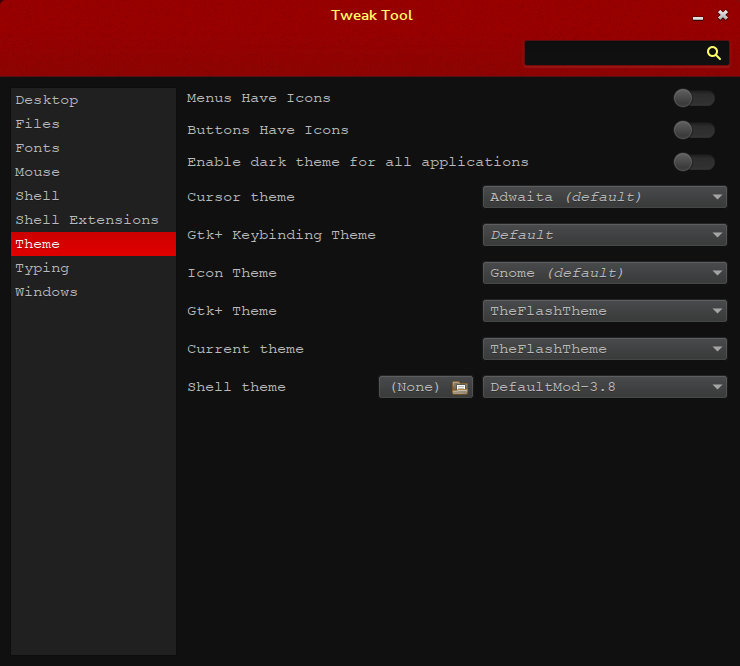
Task: Open the Current theme dropdown
Action: click(x=605, y=349)
